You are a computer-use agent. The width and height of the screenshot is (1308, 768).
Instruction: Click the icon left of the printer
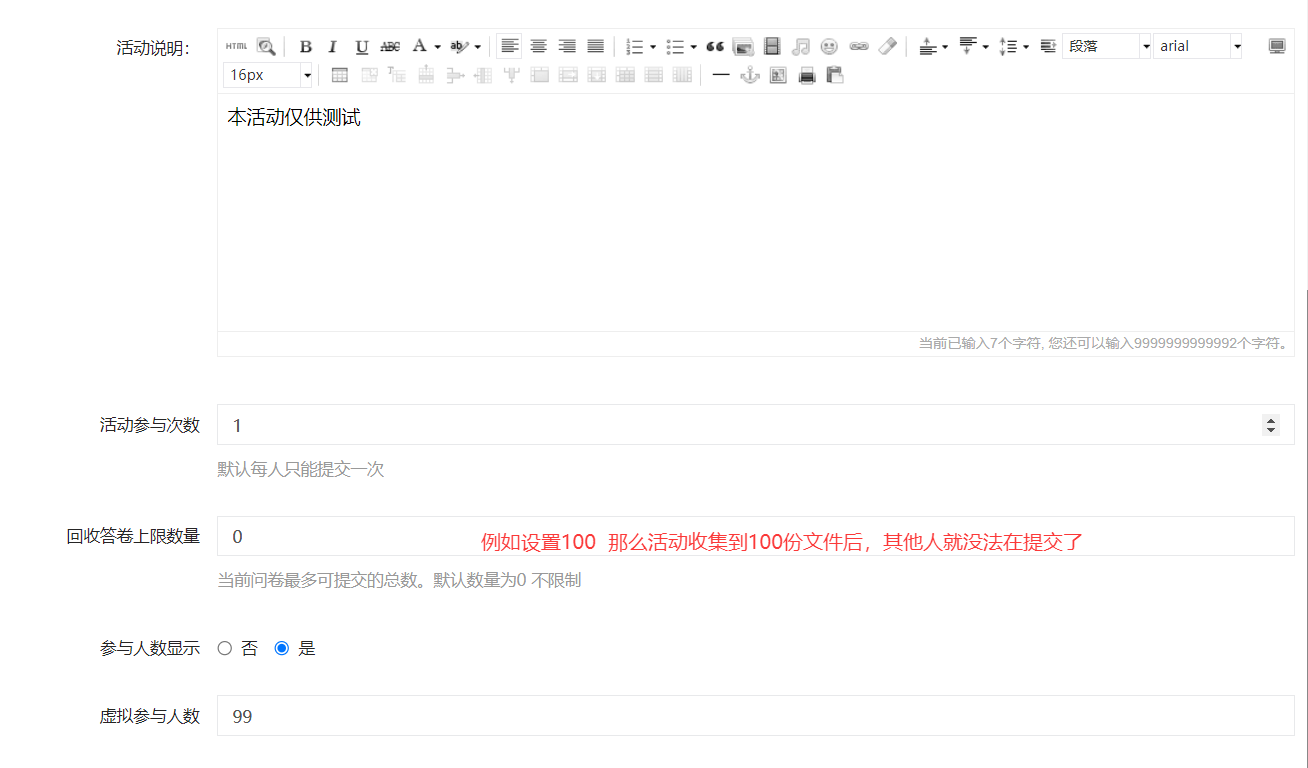click(x=778, y=75)
